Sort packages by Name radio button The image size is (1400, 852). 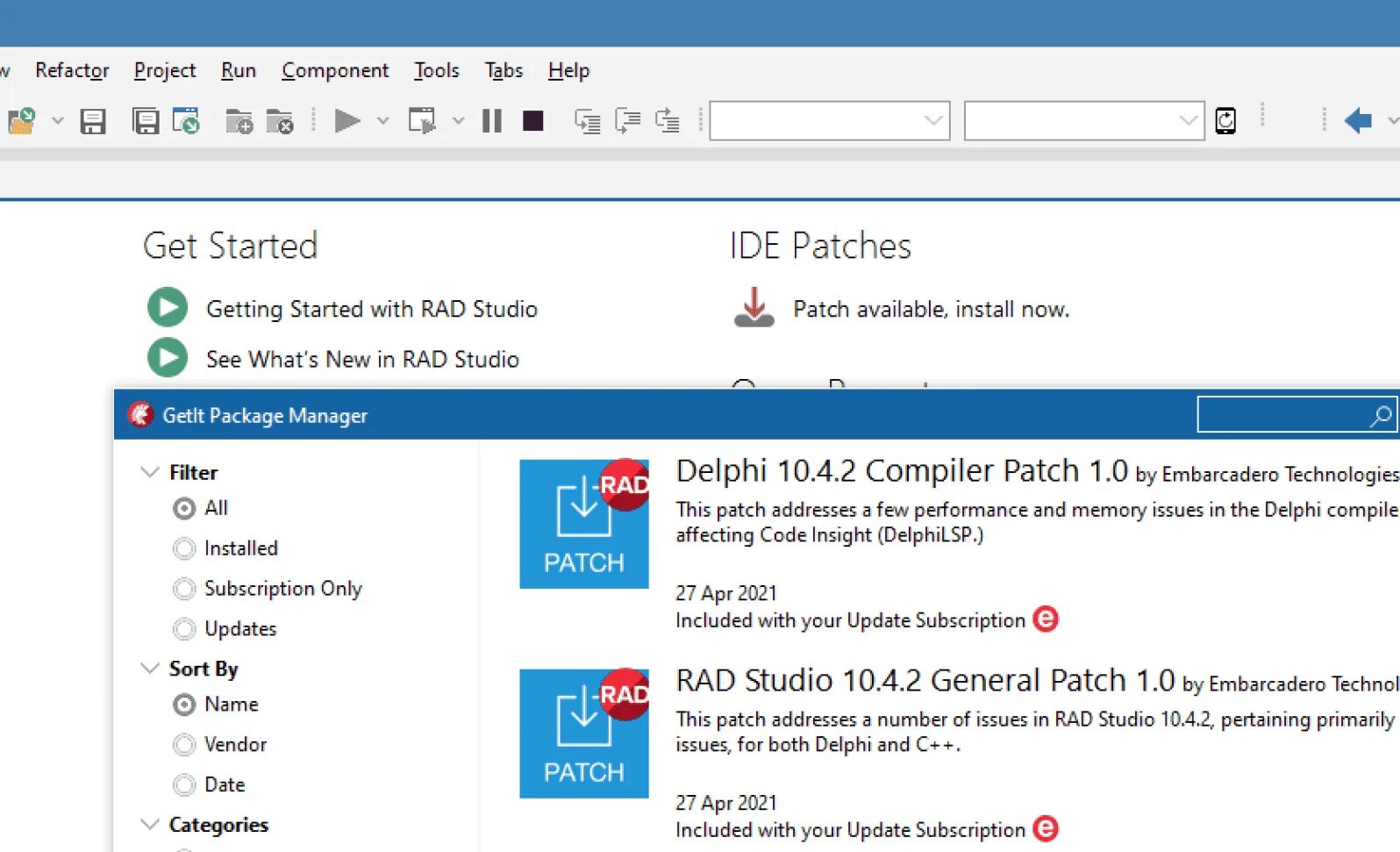184,705
